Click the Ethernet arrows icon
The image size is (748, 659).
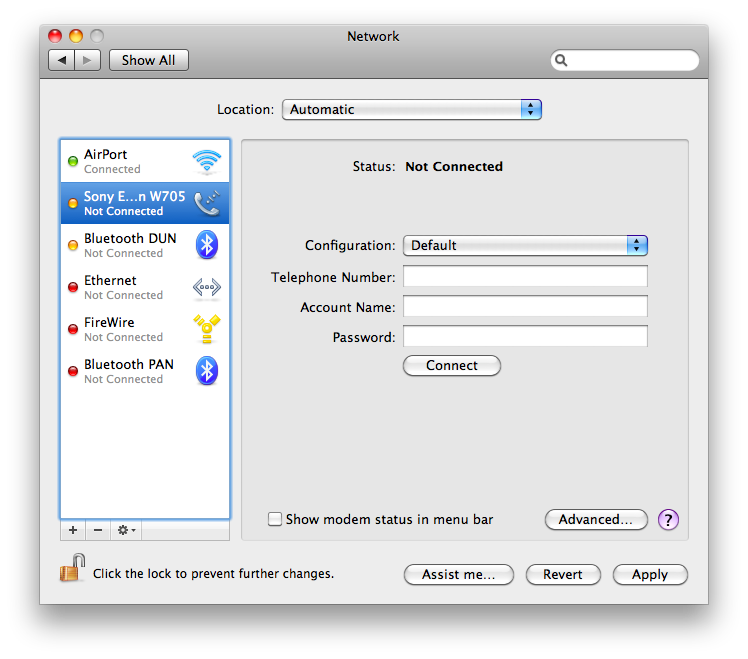click(x=207, y=287)
